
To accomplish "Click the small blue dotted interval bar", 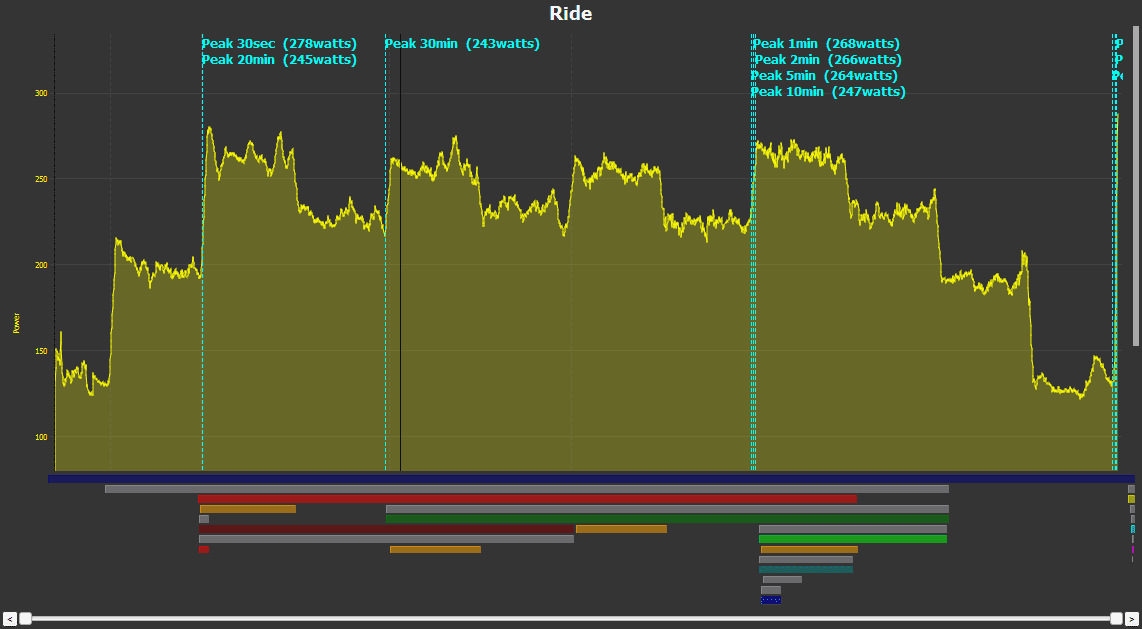I will pos(771,600).
